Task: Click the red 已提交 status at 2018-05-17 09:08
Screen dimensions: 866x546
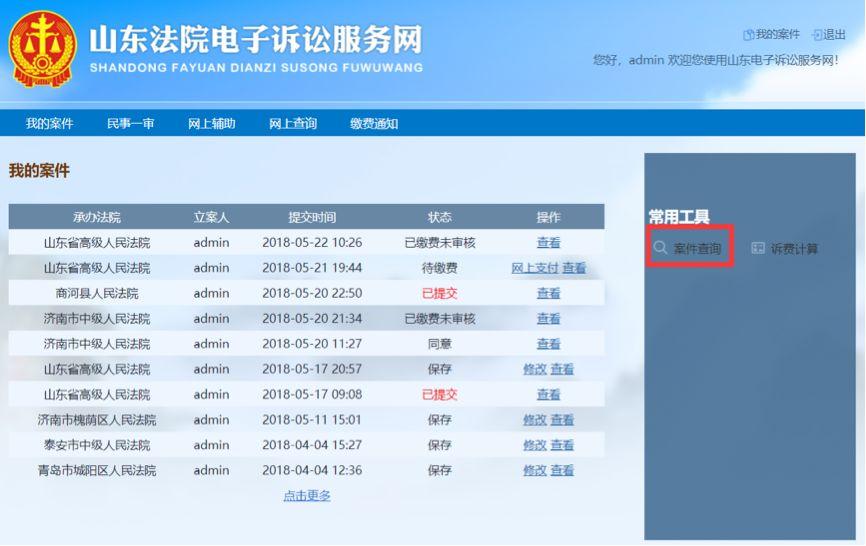Action: point(440,394)
